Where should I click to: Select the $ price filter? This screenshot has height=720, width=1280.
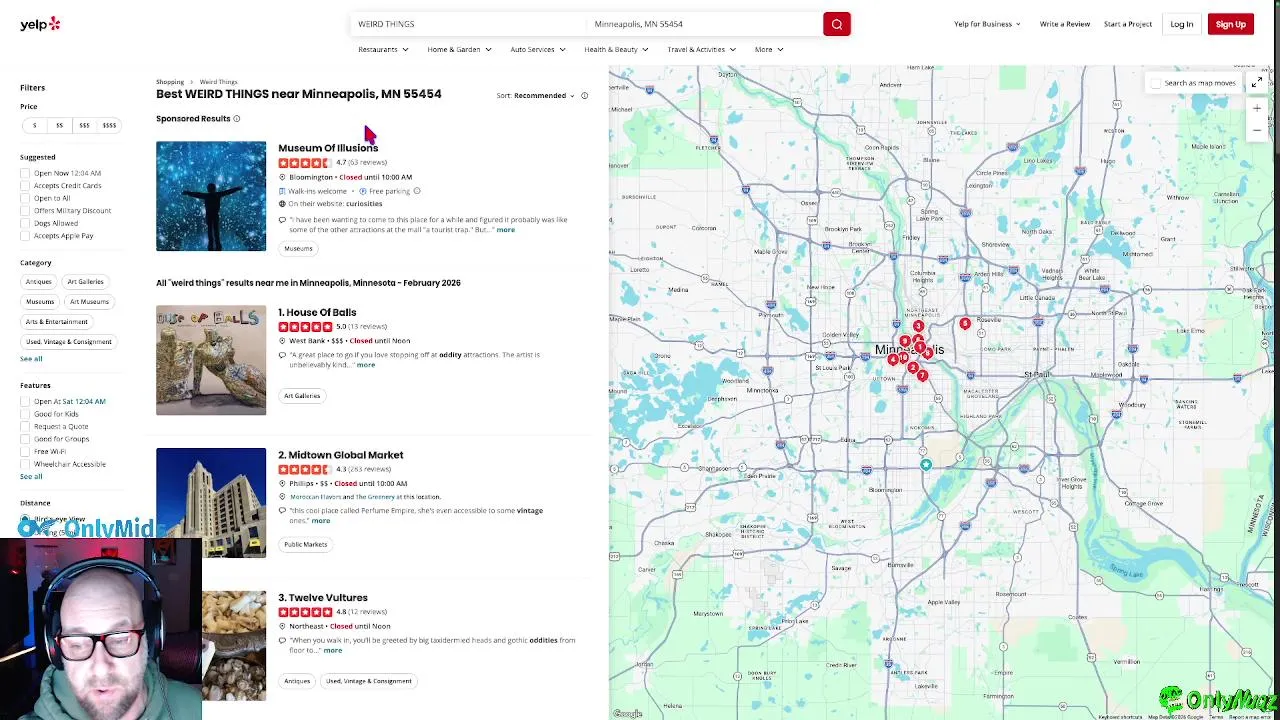[x=34, y=126]
